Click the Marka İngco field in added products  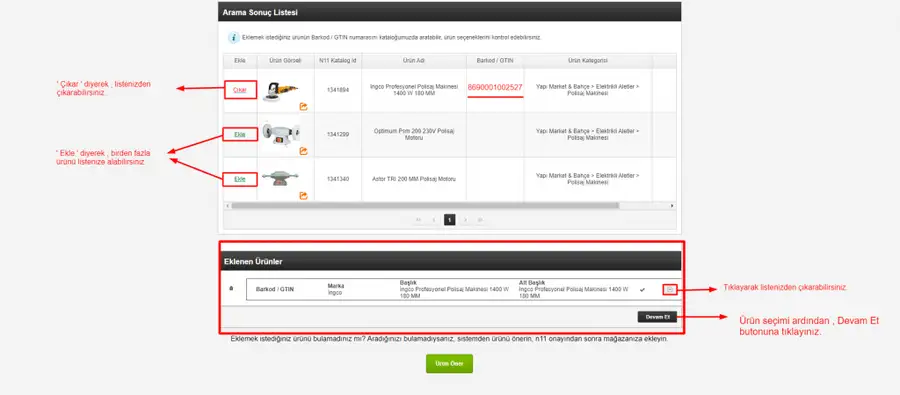tap(335, 289)
